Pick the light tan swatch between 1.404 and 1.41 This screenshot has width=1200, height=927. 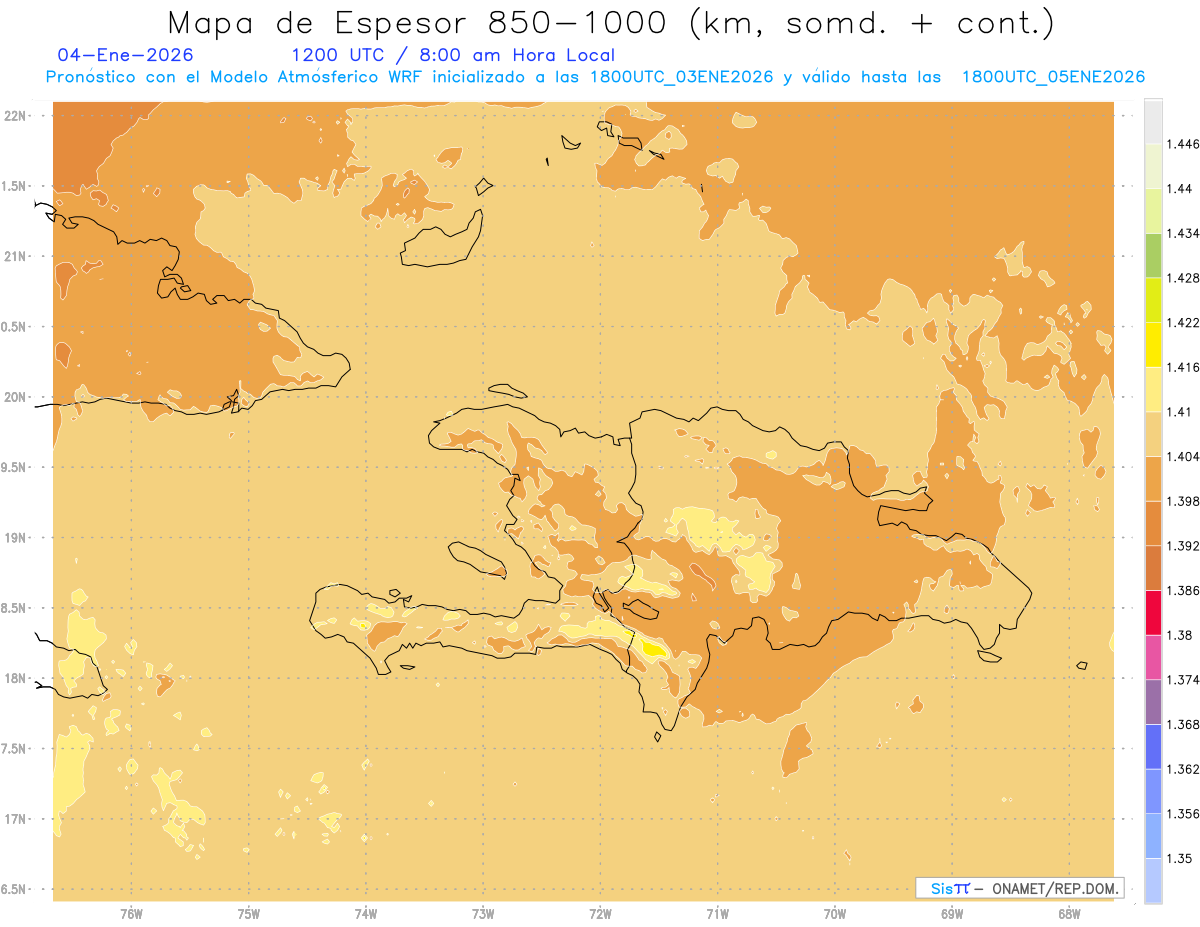(1153, 434)
